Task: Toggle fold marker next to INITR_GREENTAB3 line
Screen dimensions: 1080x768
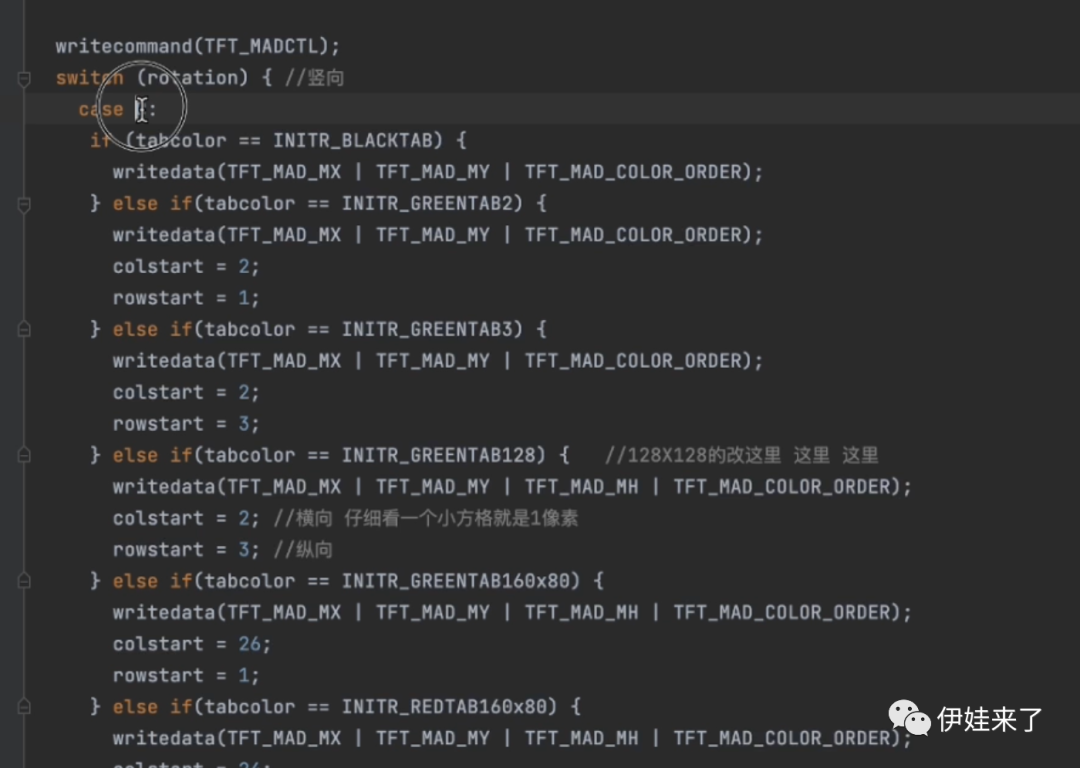Action: pos(24,330)
